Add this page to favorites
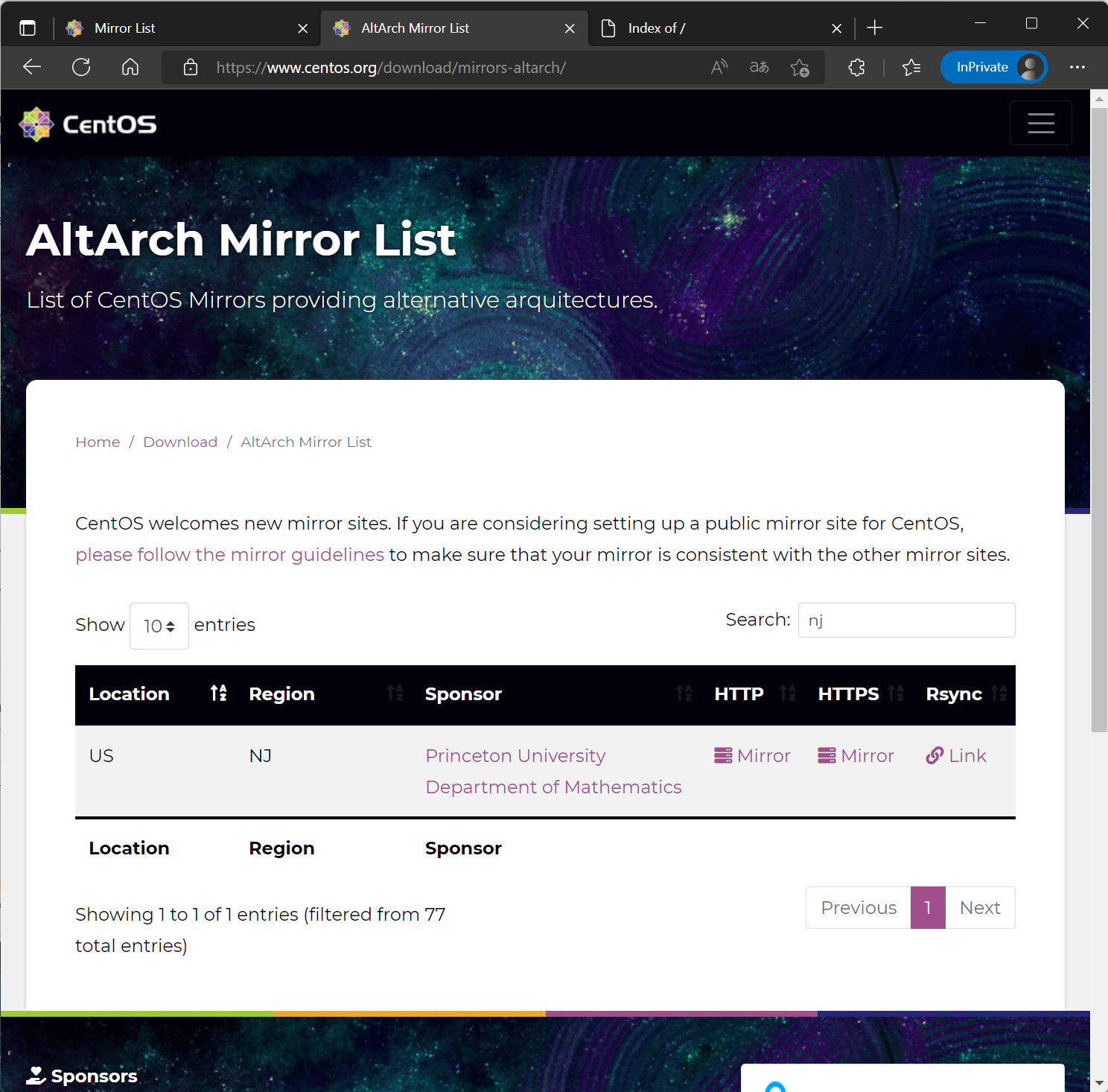Image resolution: width=1108 pixels, height=1092 pixels. pyautogui.click(x=800, y=67)
